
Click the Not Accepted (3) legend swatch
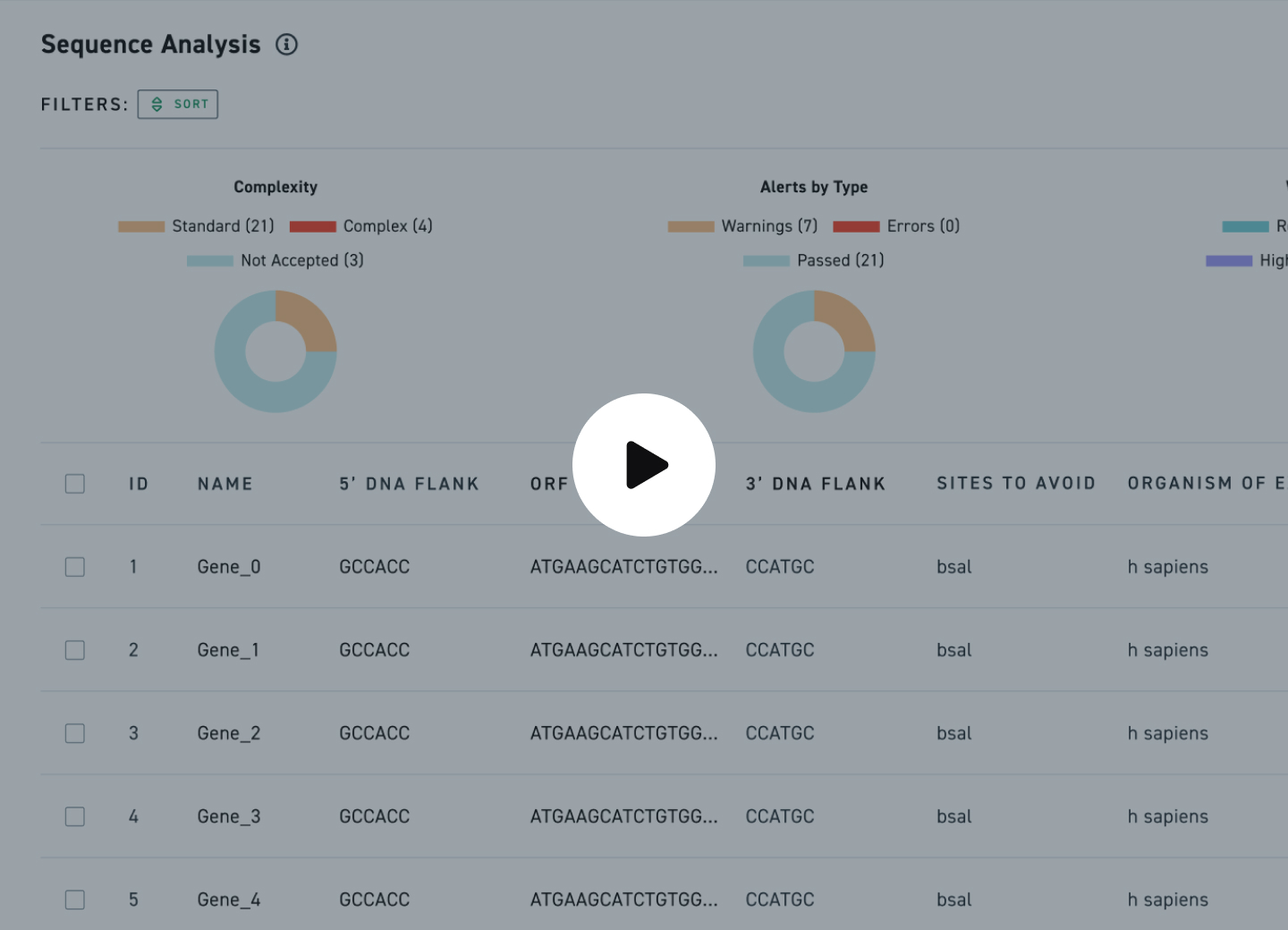[210, 261]
